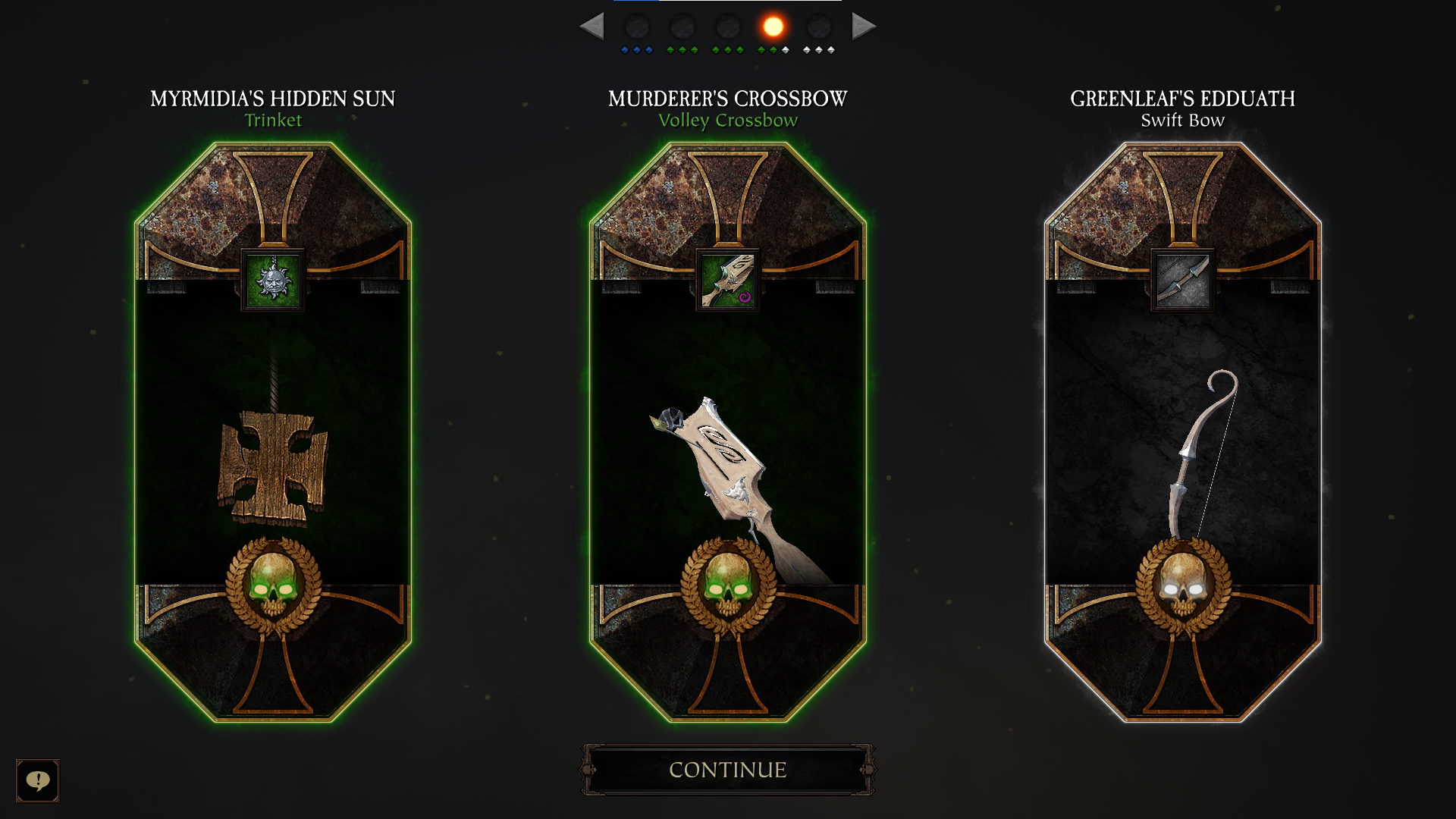Click the Greenleaf's Edduath bow icon

pos(1183,280)
